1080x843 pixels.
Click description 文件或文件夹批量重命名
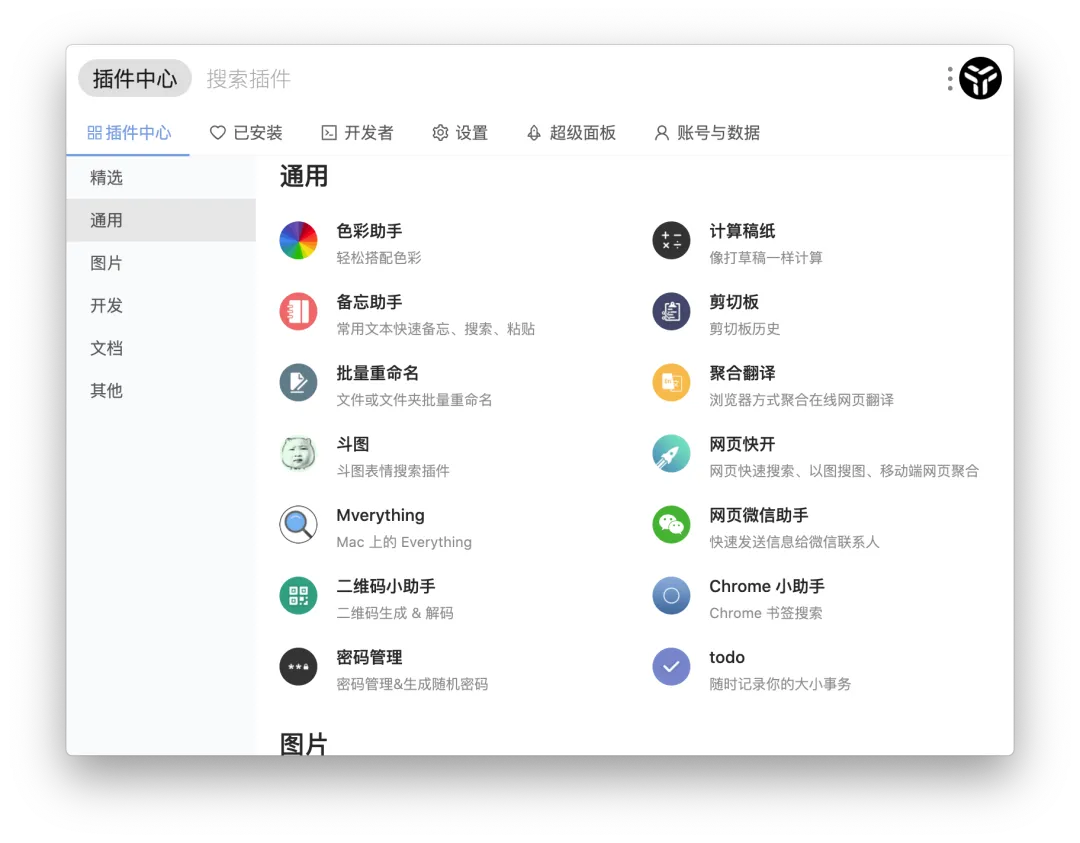[x=414, y=399]
